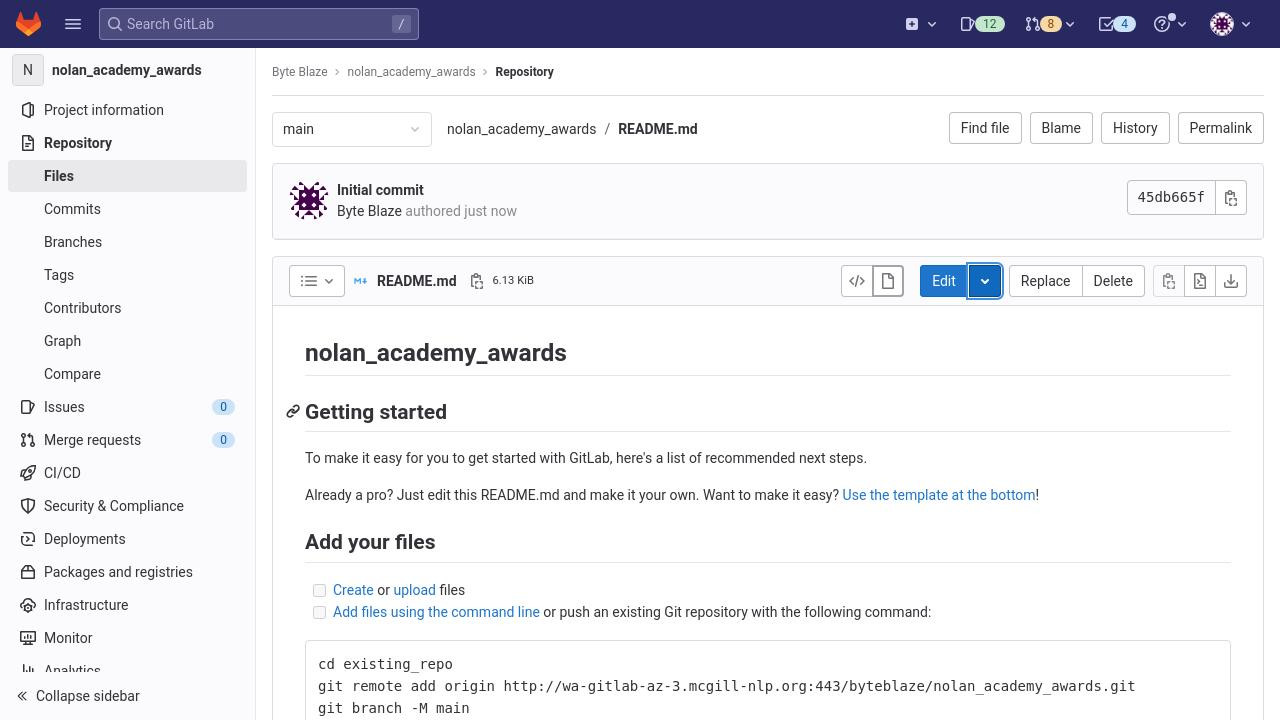
Task: Go to Files in sidebar
Action: [128, 176]
